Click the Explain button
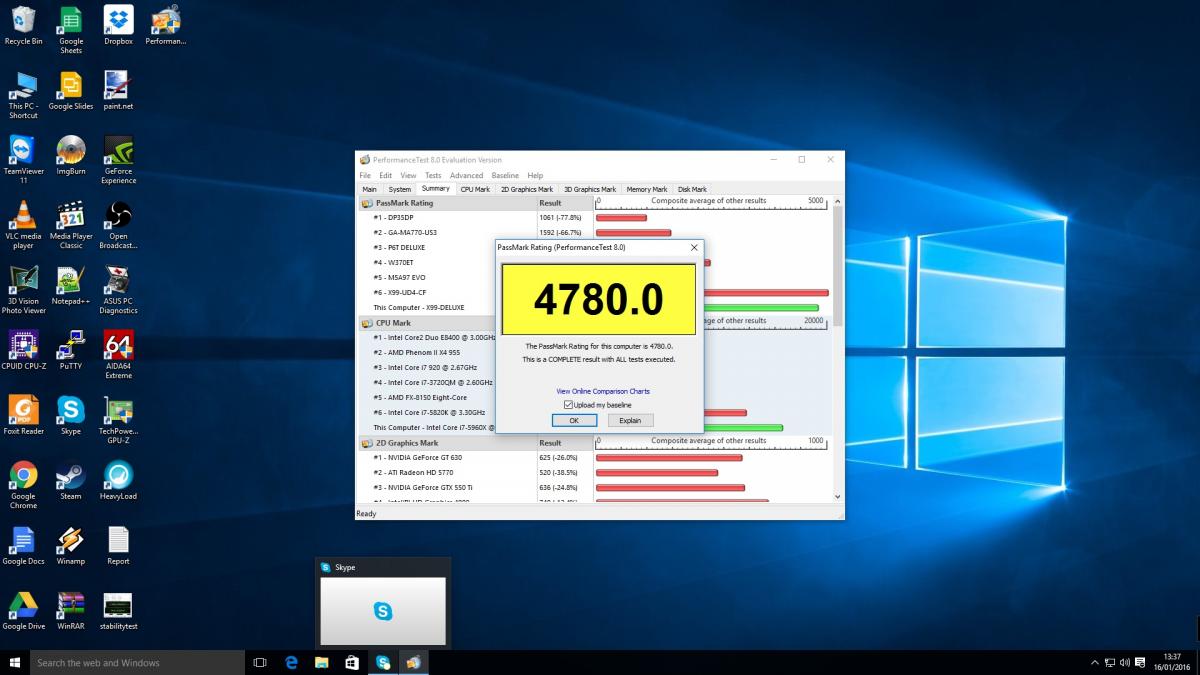The image size is (1200, 675). point(630,421)
